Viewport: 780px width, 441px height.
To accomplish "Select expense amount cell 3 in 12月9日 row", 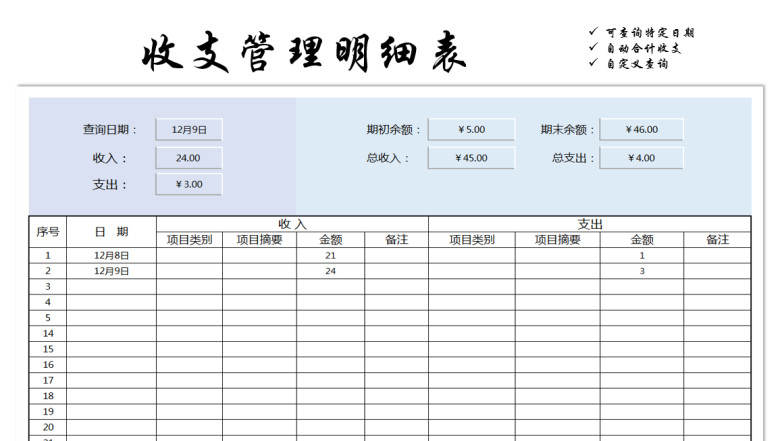I will (x=642, y=271).
